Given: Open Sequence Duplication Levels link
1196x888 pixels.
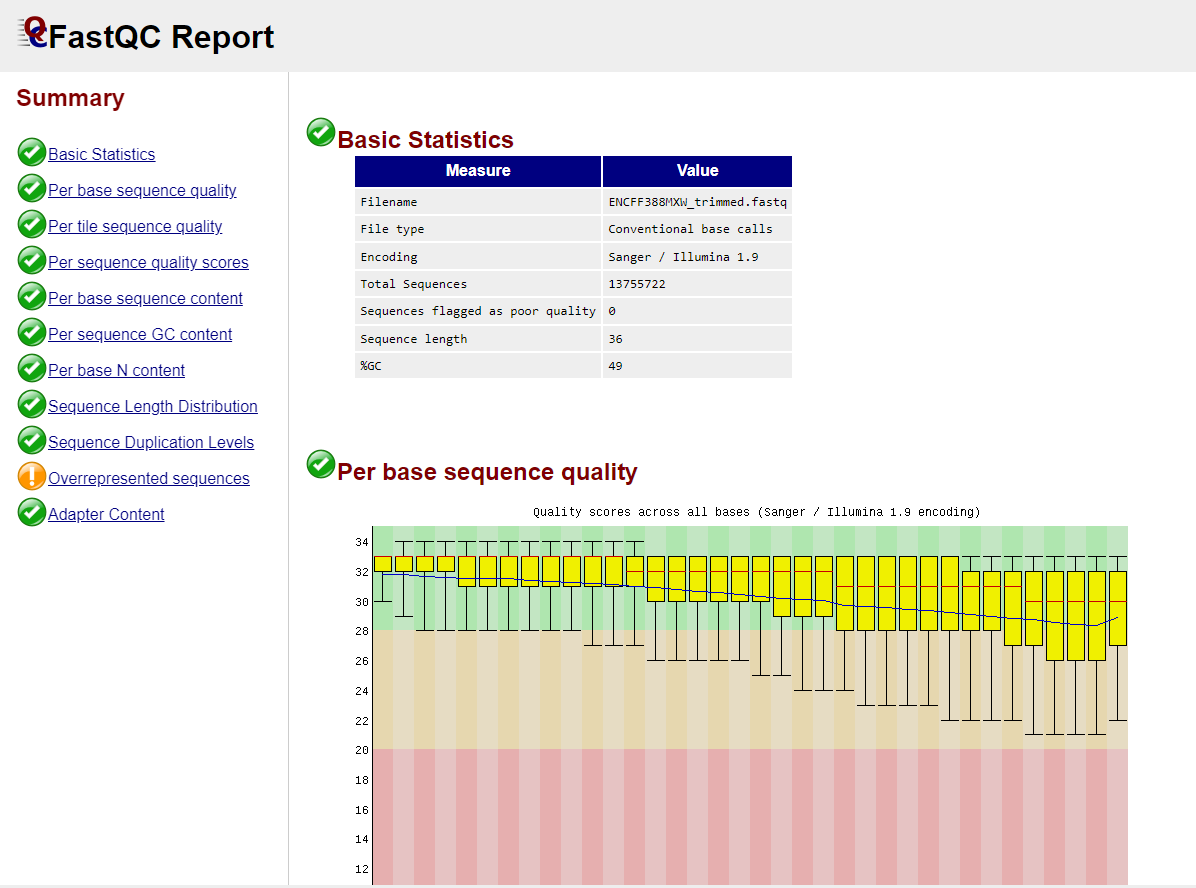Looking at the screenshot, I should point(151,442).
